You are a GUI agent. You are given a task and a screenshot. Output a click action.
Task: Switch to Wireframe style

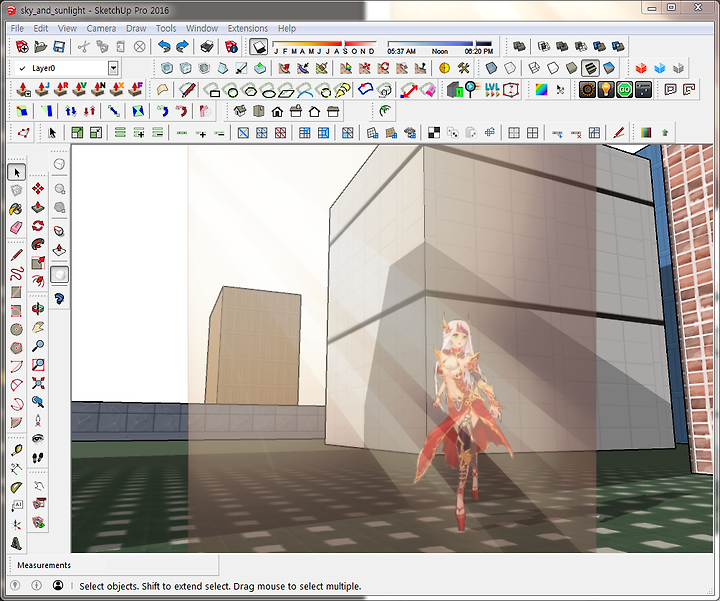click(534, 68)
